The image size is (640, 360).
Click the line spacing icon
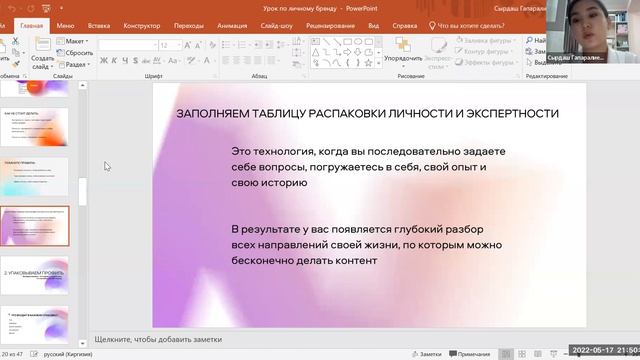[281, 45]
